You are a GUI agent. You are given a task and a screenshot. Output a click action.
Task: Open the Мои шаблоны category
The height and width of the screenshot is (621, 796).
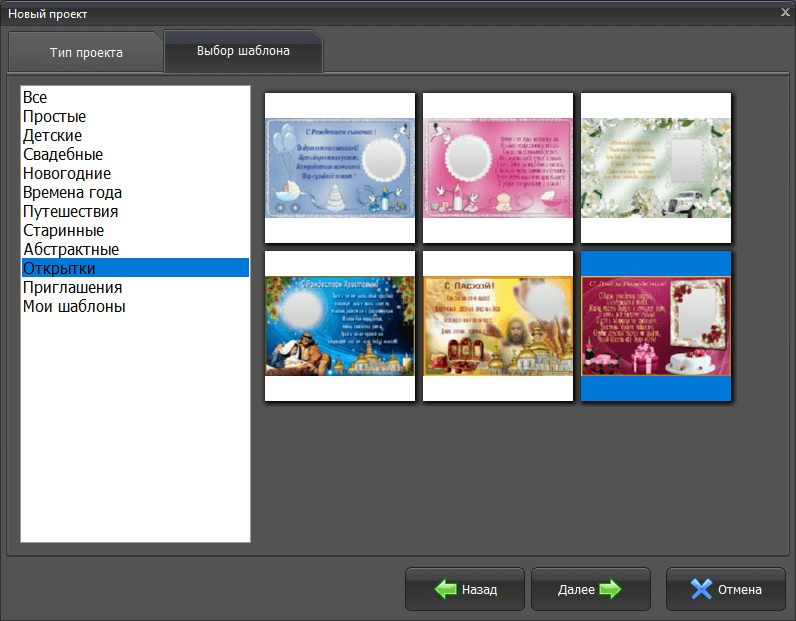click(x=135, y=306)
